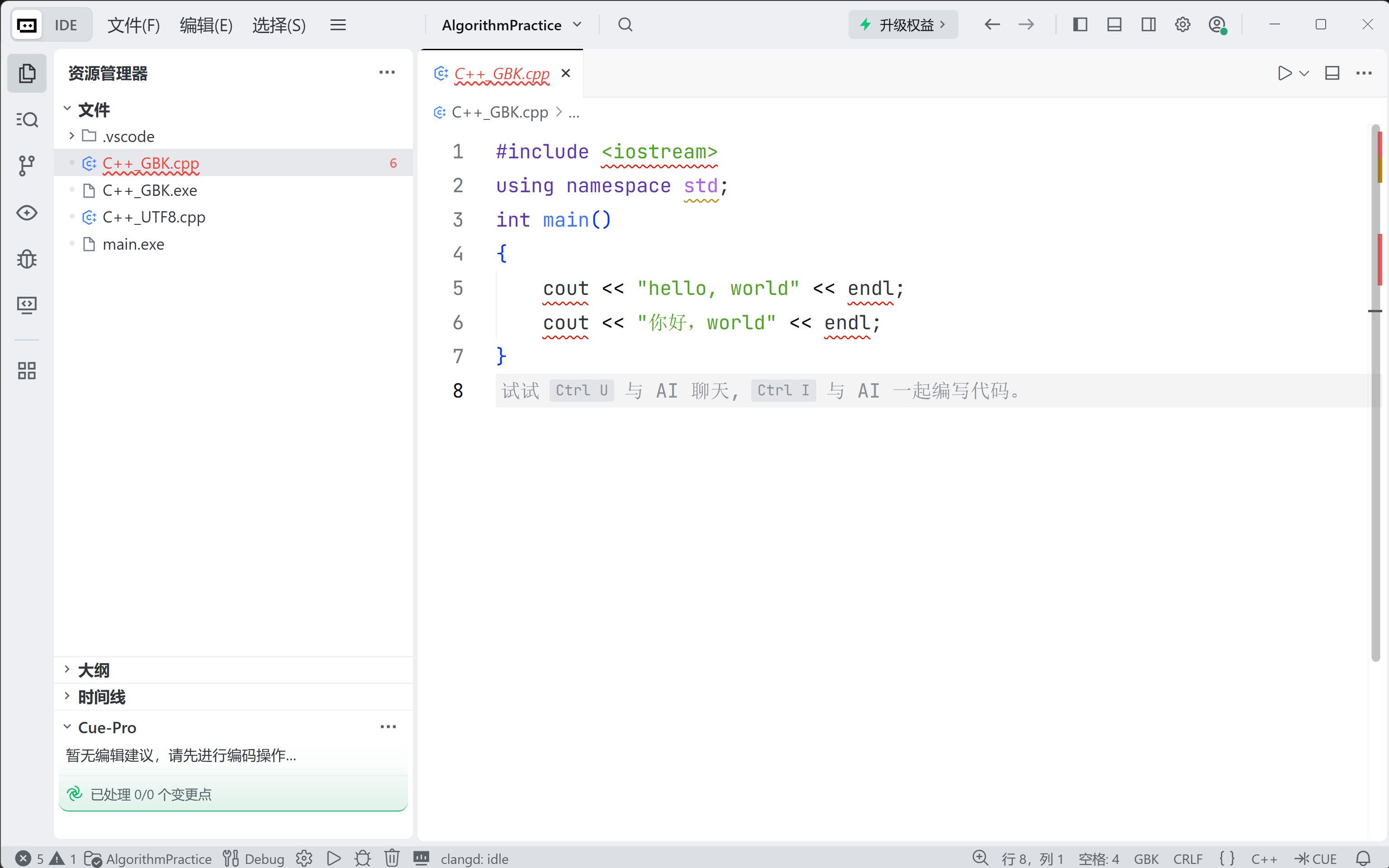This screenshot has width=1389, height=868.
Task: Open the Explorer files view
Action: tap(27, 73)
